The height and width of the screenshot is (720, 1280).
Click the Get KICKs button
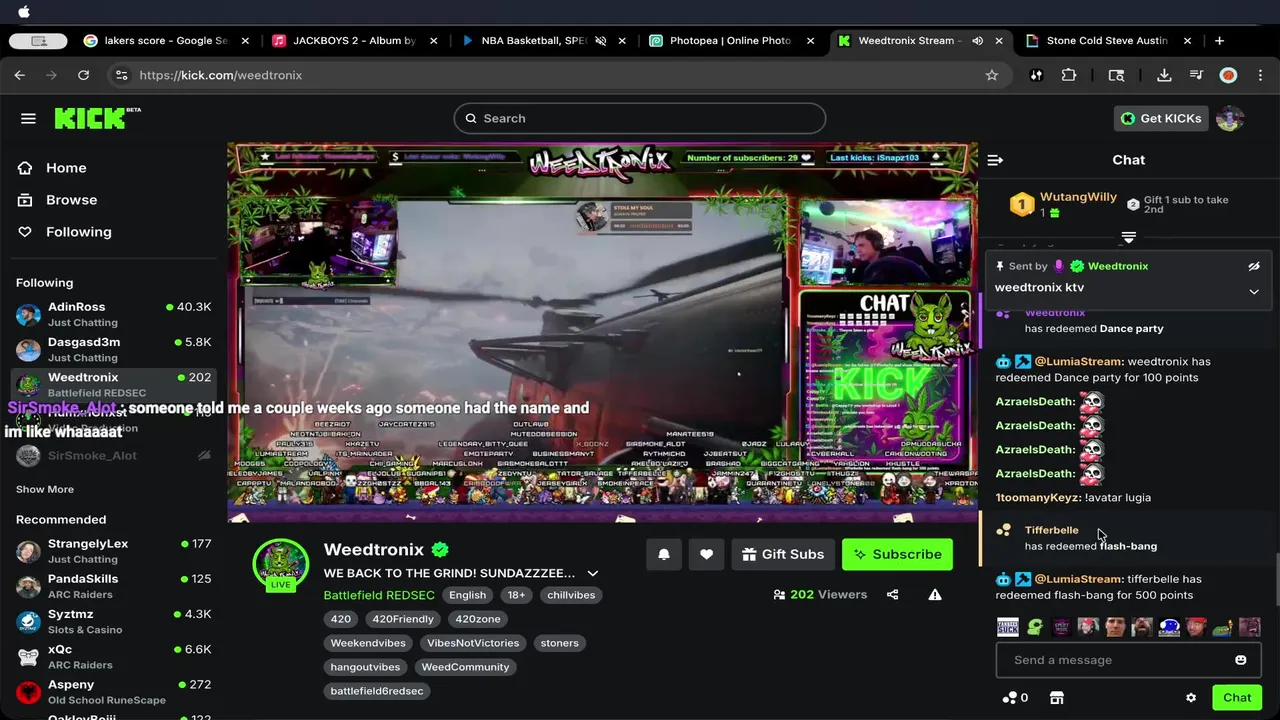click(x=1161, y=118)
